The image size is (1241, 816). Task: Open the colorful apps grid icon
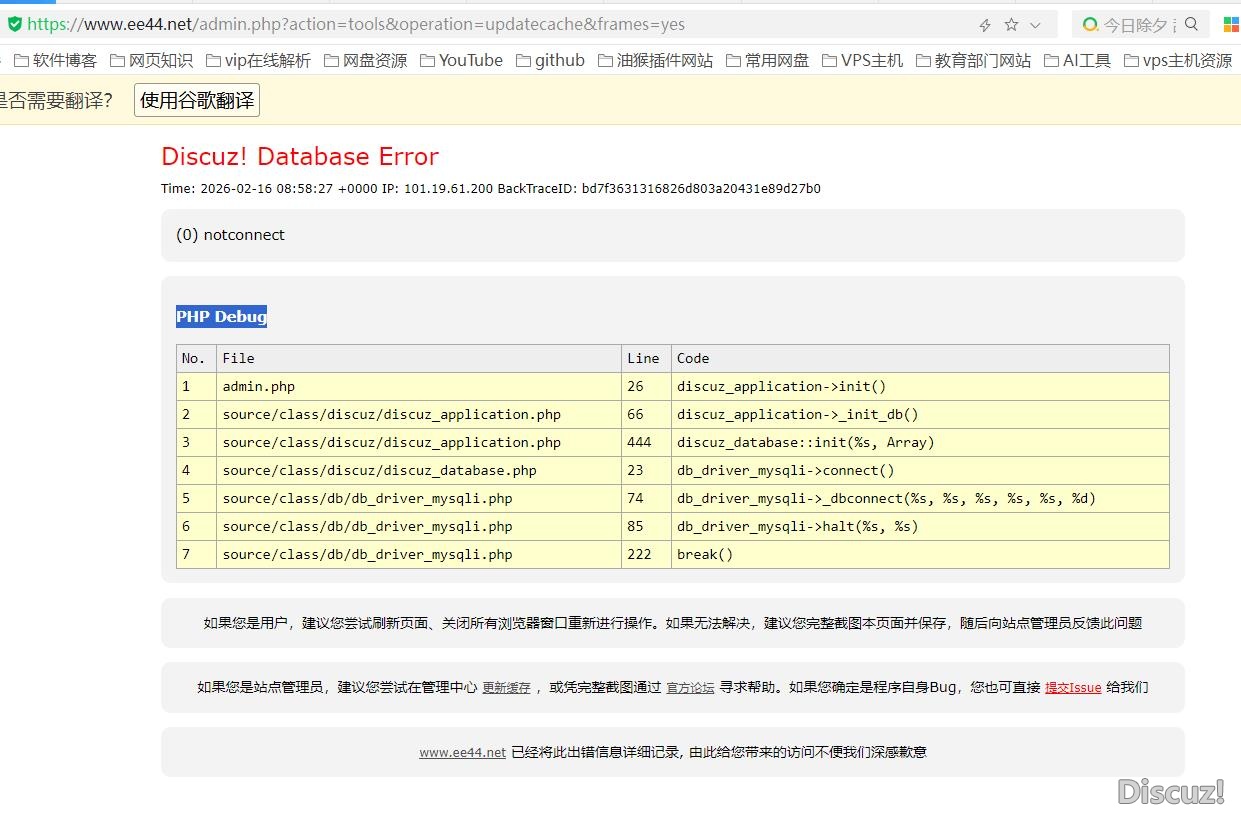click(1231, 24)
